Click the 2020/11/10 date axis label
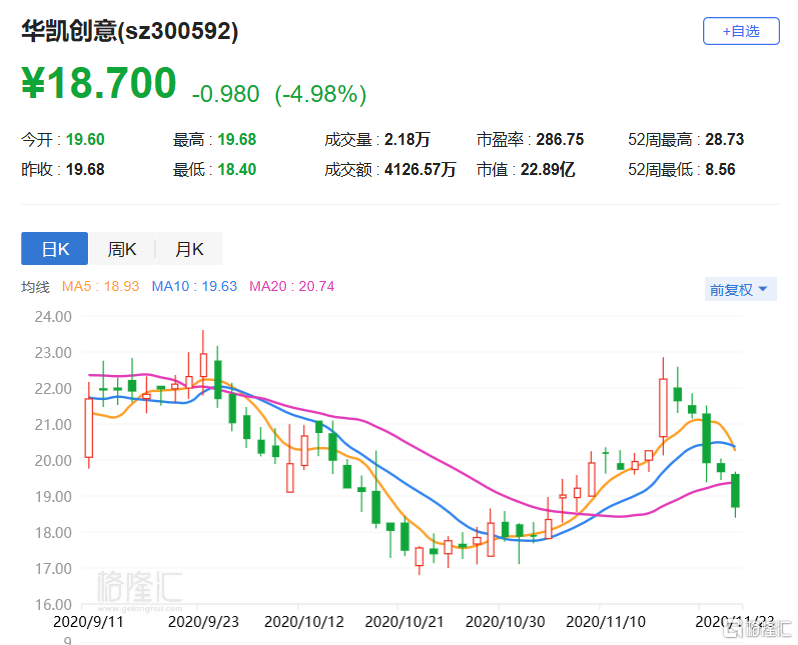 point(606,622)
